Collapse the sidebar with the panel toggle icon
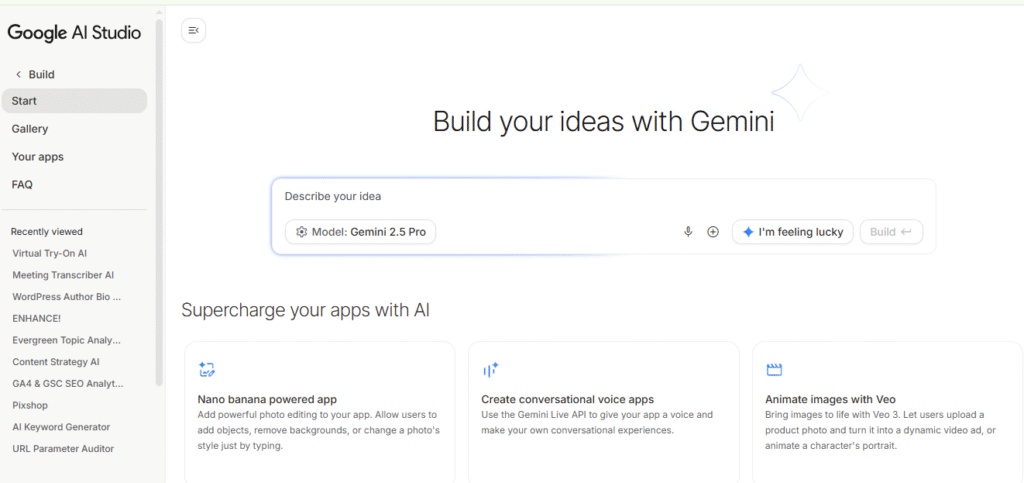The height and width of the screenshot is (483, 1024). pos(193,31)
